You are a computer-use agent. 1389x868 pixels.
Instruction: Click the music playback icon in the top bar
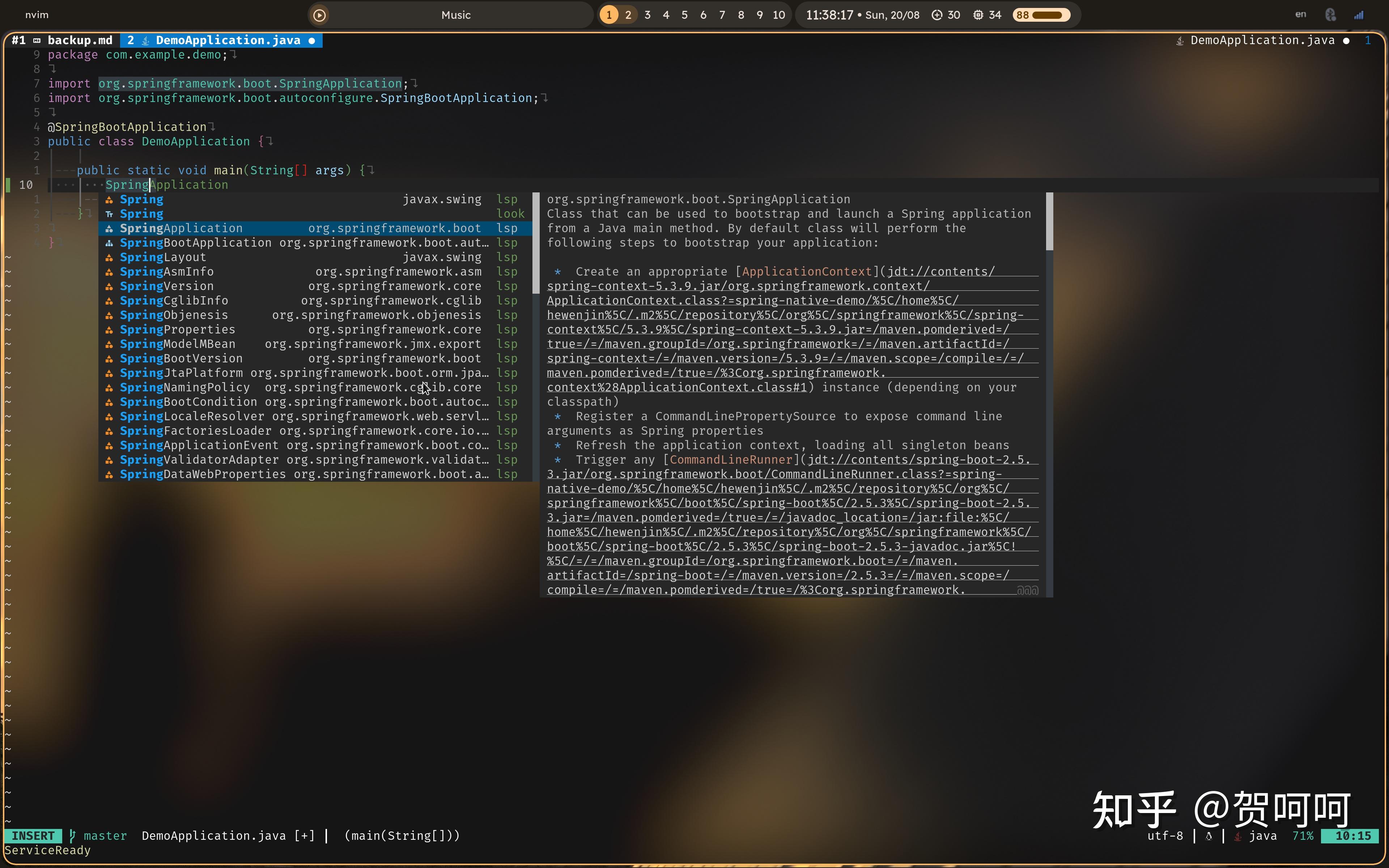[320, 15]
